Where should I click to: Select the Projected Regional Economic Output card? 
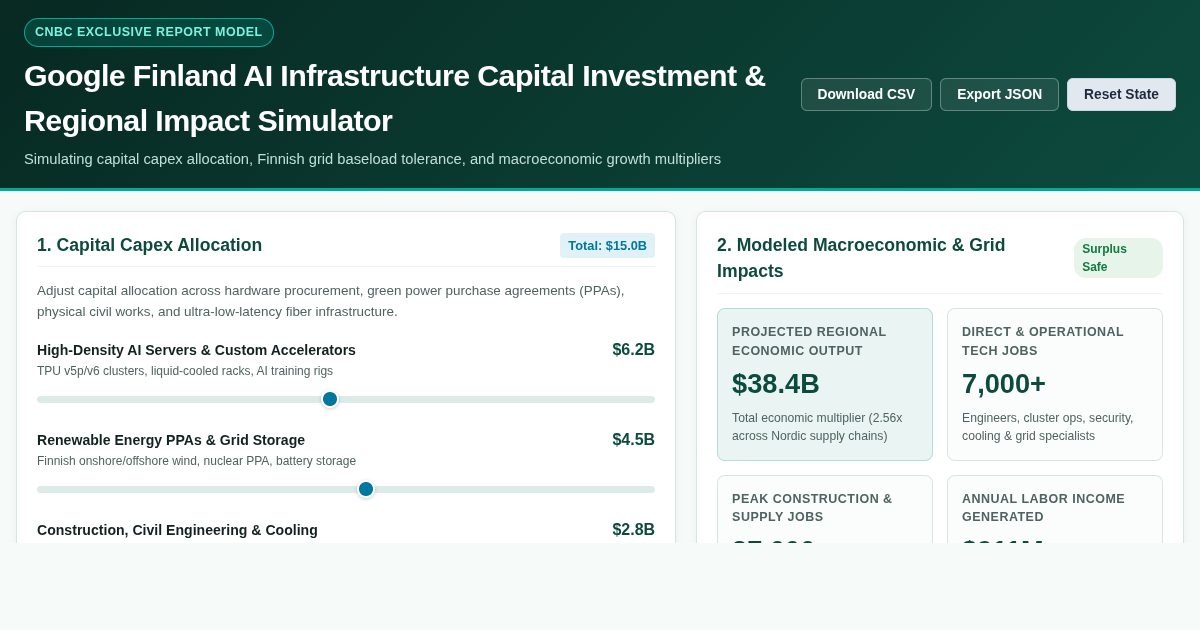pyautogui.click(x=825, y=384)
